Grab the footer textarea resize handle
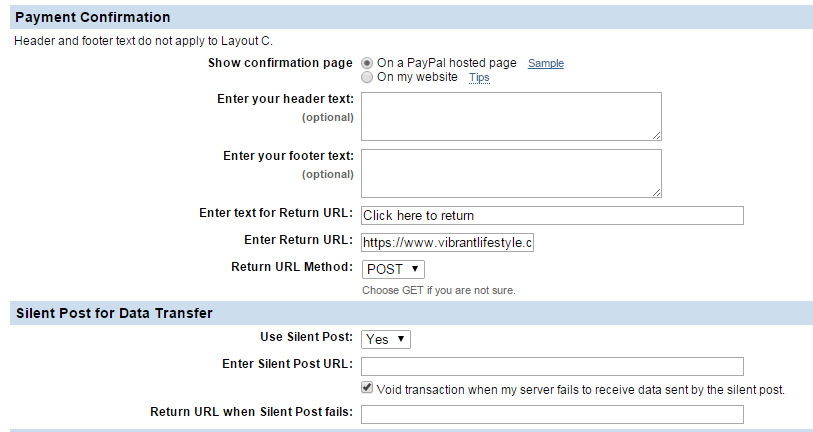The height and width of the screenshot is (432, 813). coord(656,192)
